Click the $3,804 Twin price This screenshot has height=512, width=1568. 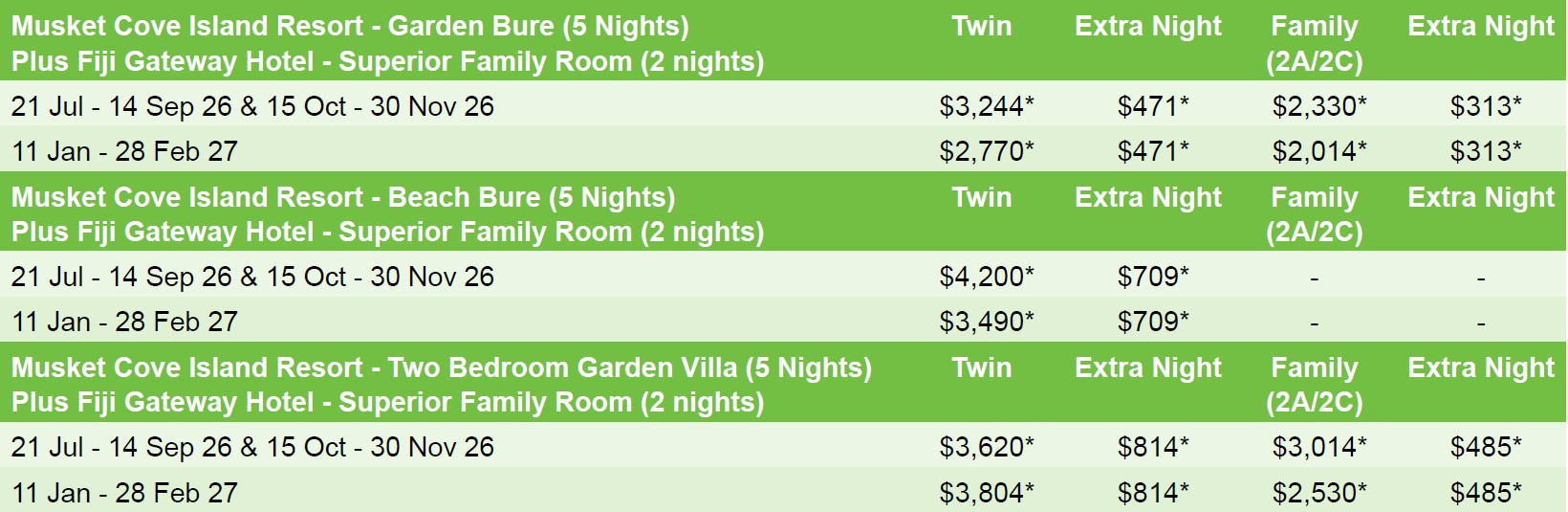[x=986, y=493]
